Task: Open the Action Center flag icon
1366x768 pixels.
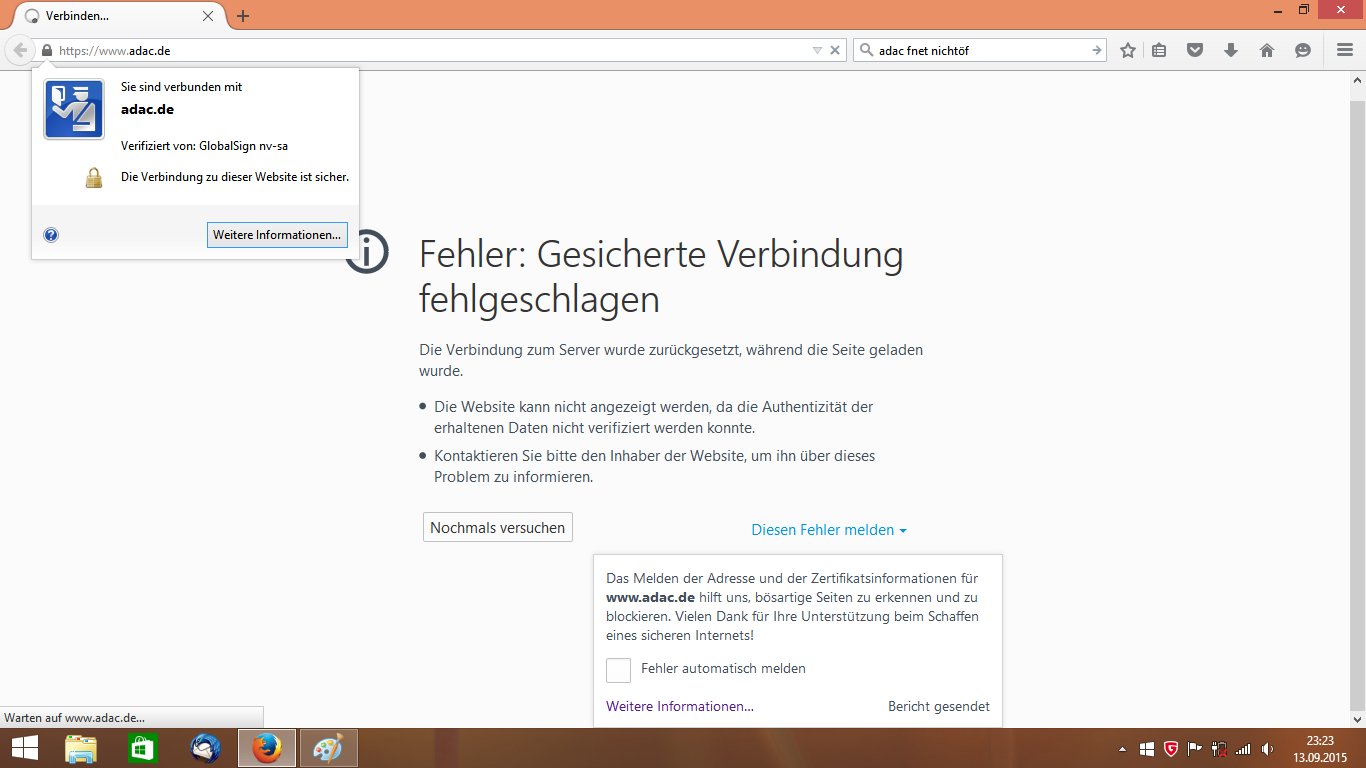Action: click(x=1194, y=749)
